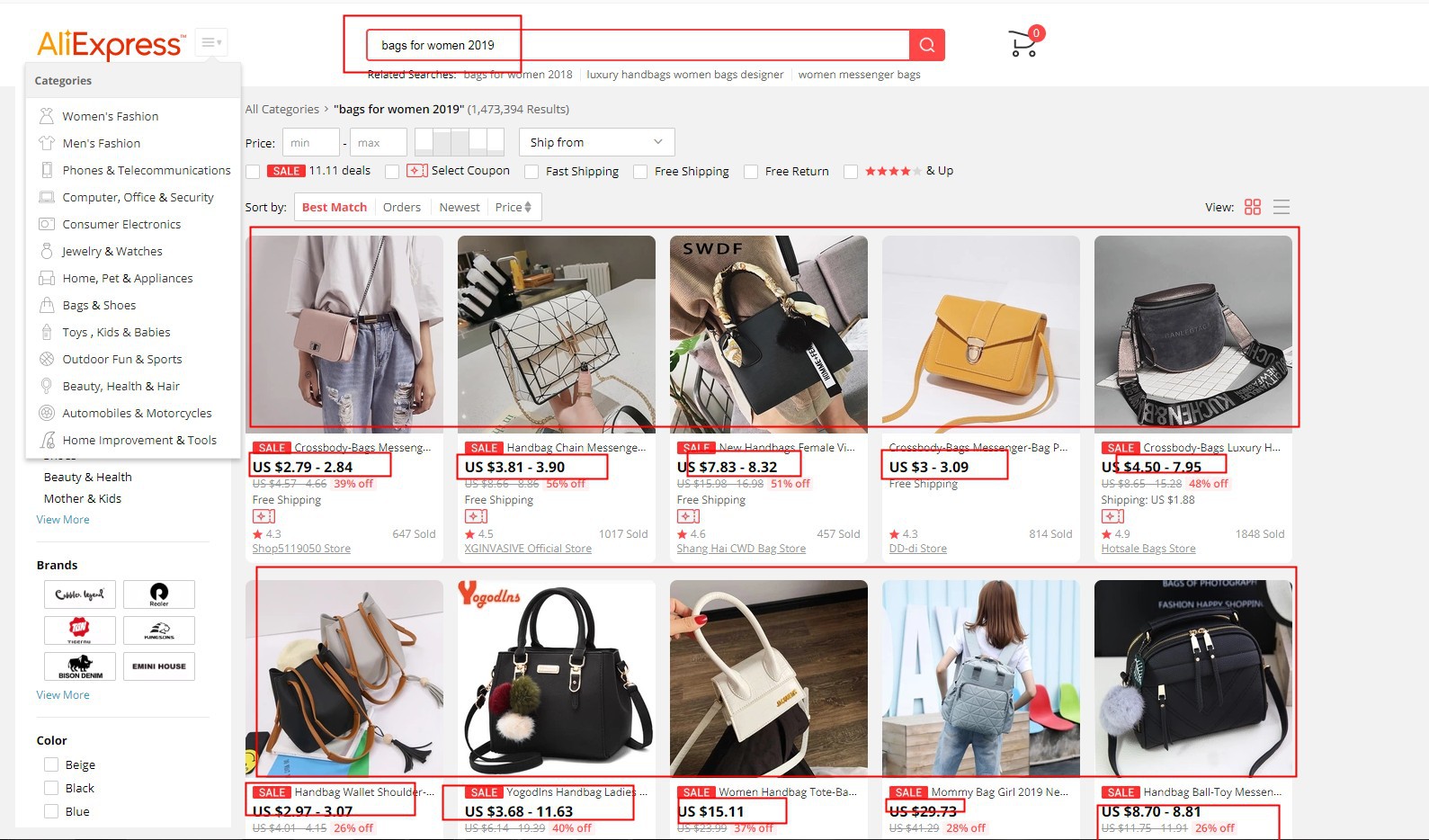
Task: Check the Free Return filter
Action: point(751,171)
